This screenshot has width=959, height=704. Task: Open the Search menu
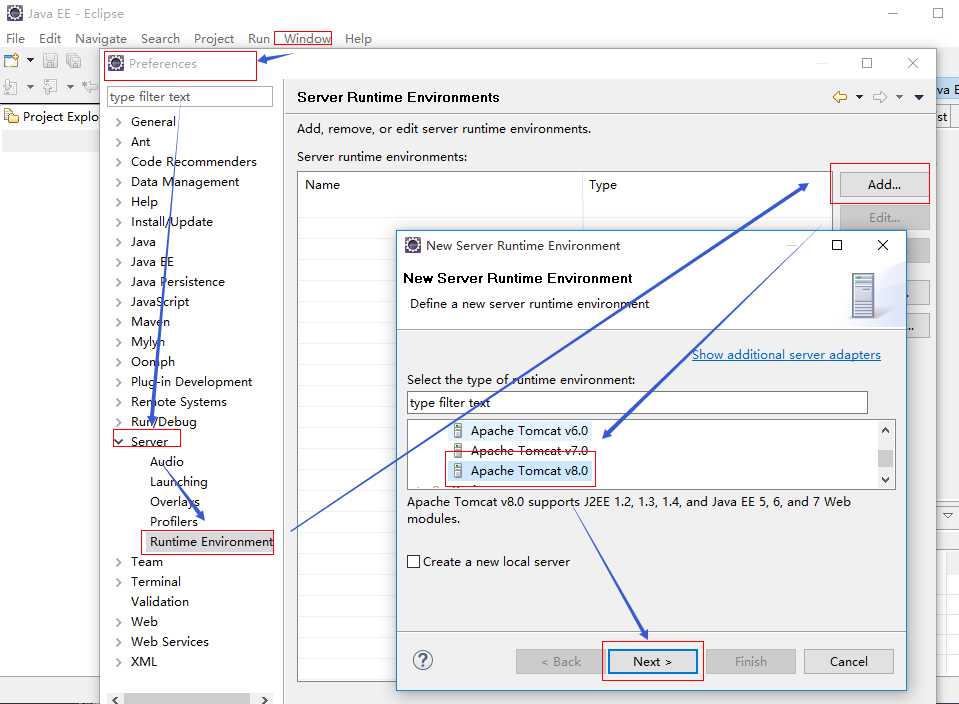tap(160, 39)
